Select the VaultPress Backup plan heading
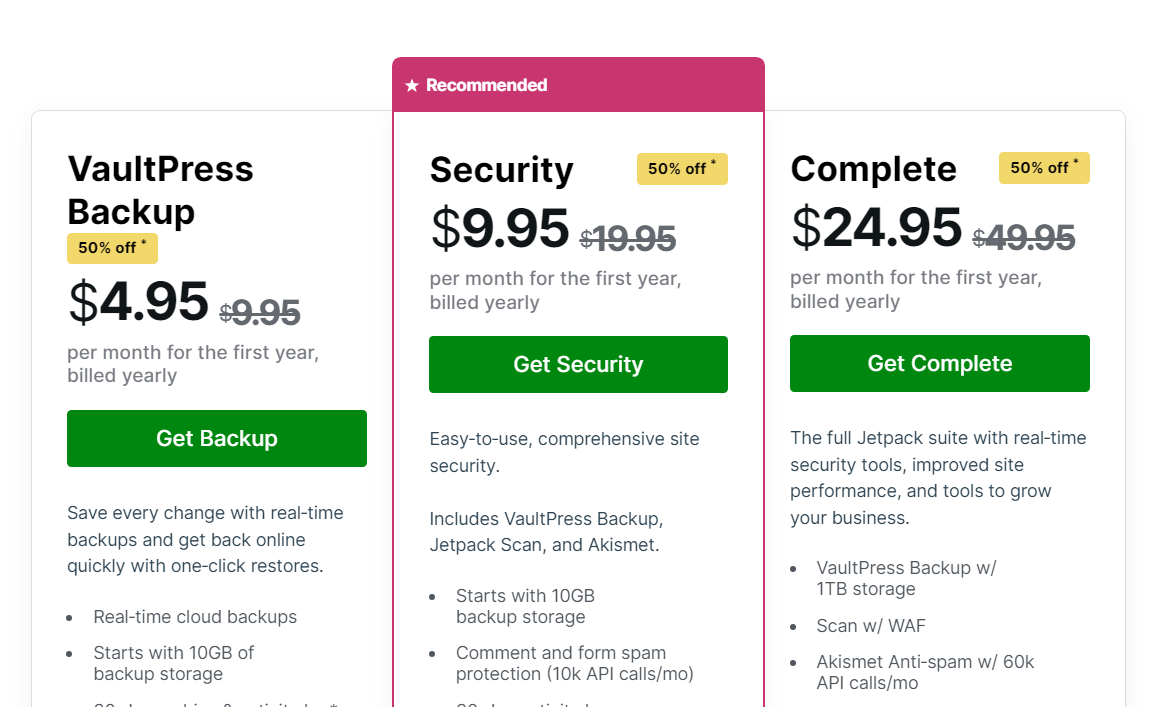The image size is (1172, 707). (160, 190)
